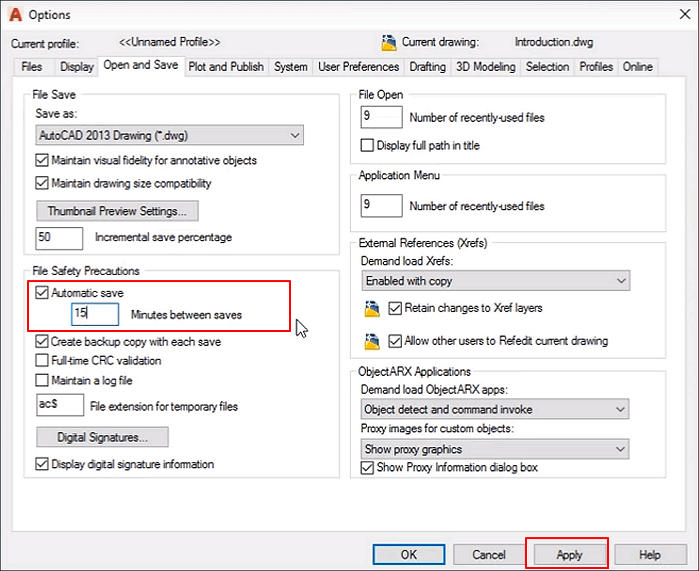
Task: Open the Digital Signatures dialog button
Action: [102, 437]
